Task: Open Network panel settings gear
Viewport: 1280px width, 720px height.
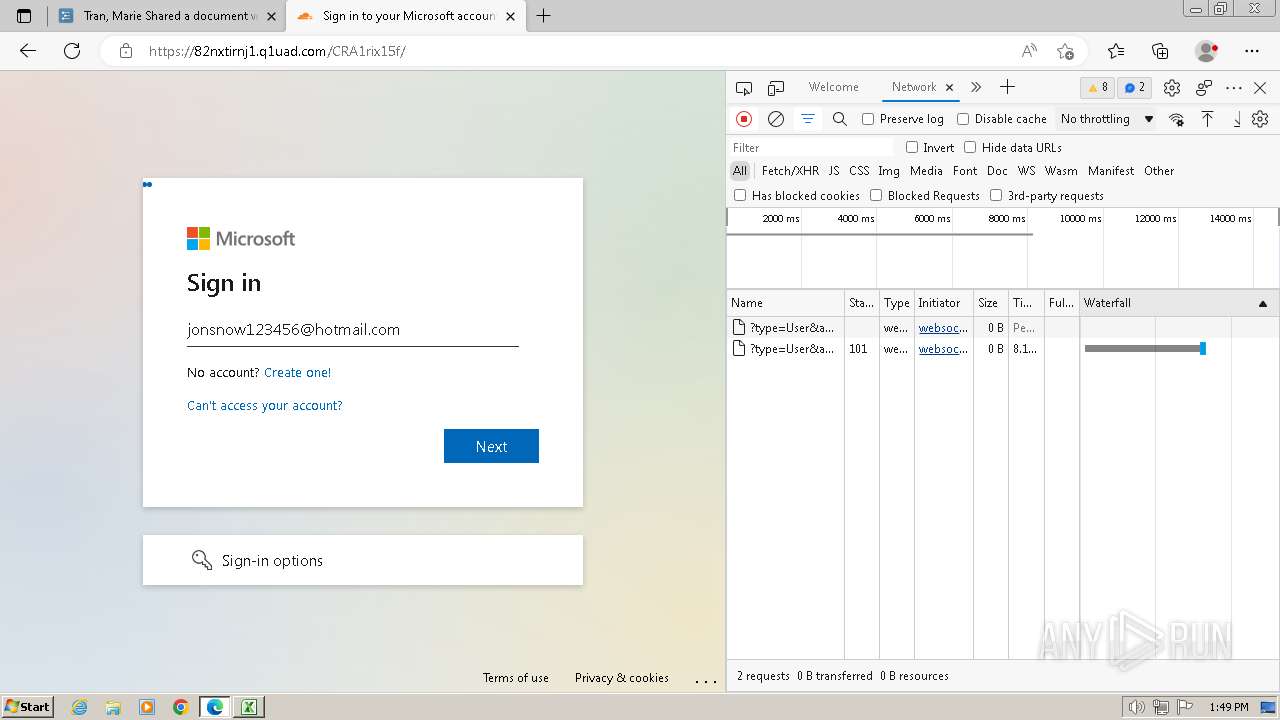Action: click(1260, 119)
